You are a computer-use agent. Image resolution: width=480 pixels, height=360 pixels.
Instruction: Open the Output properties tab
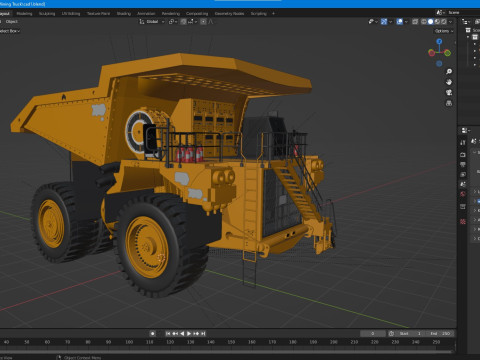[x=463, y=165]
